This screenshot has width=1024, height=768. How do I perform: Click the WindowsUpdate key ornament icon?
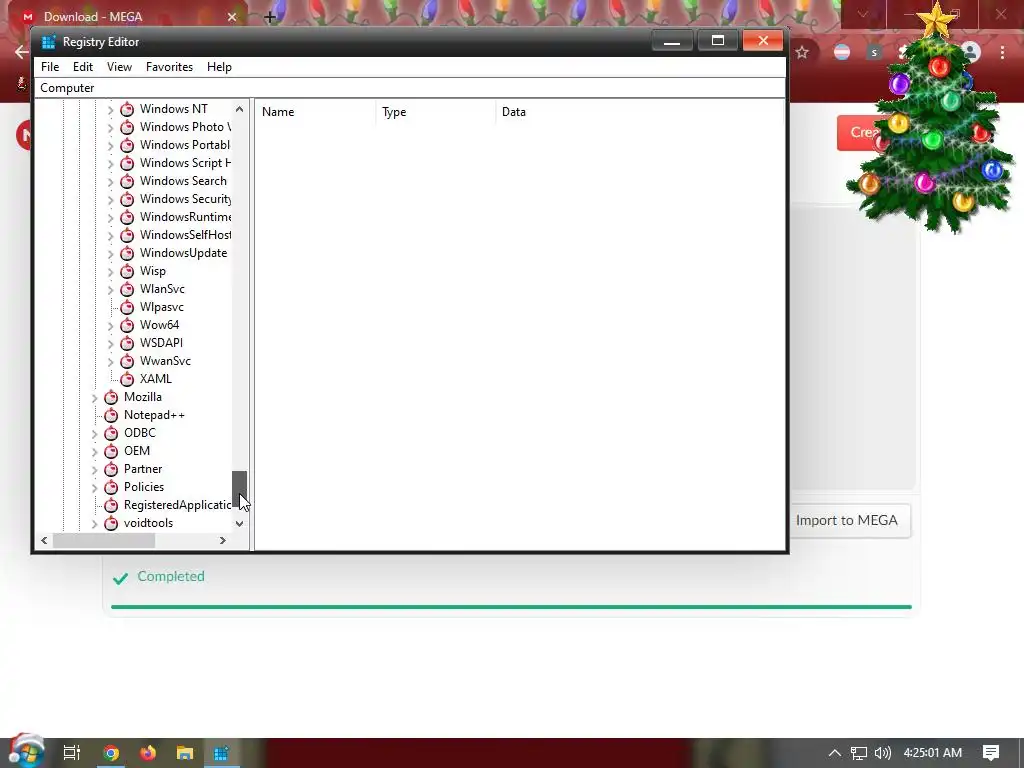pos(127,253)
